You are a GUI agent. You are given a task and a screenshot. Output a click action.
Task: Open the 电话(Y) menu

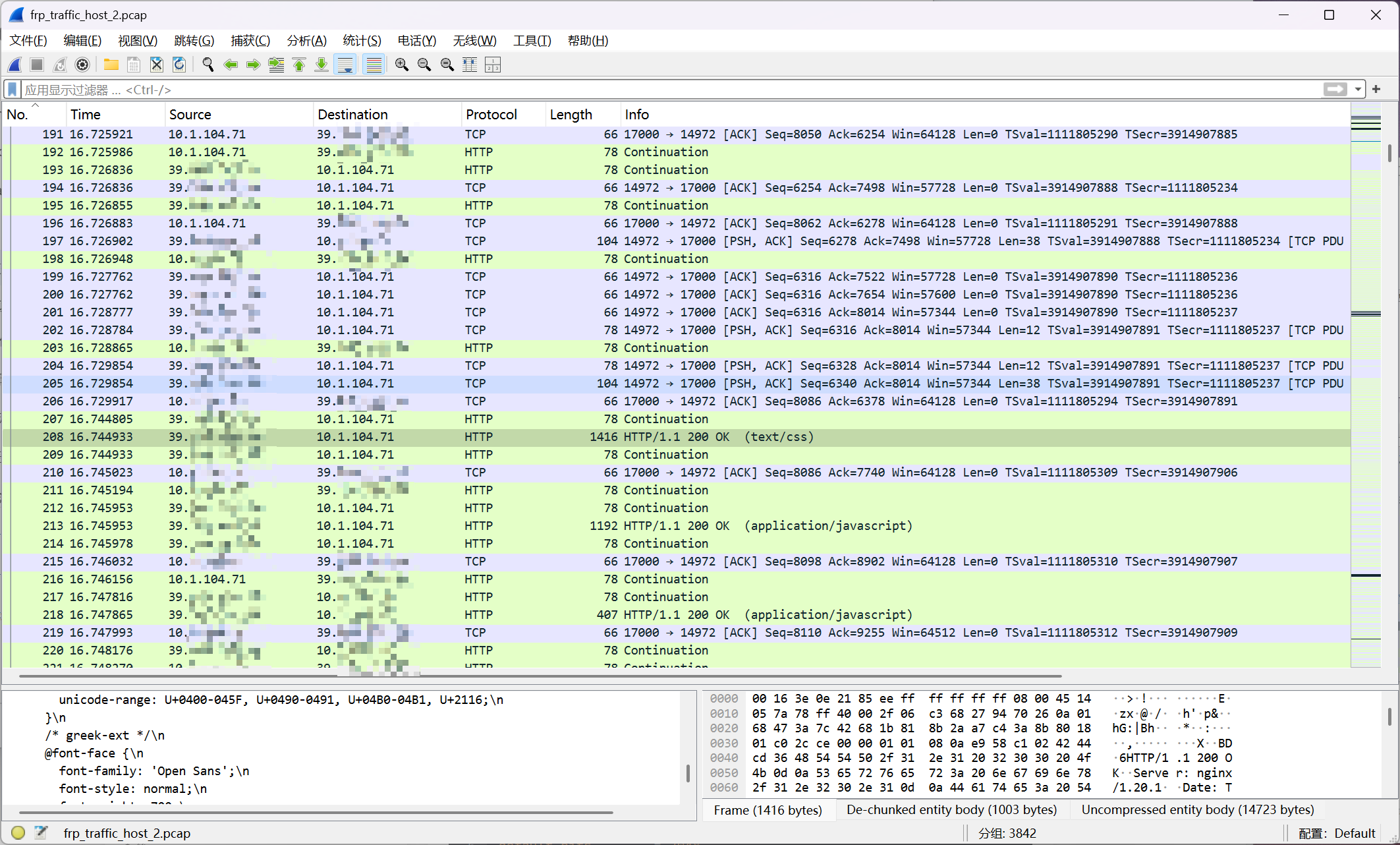tap(417, 41)
